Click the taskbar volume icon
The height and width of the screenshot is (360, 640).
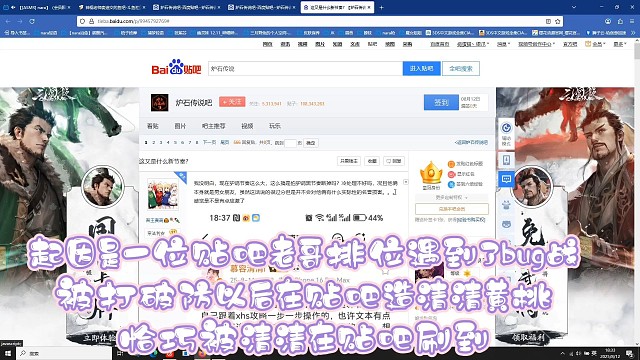click(x=578, y=353)
